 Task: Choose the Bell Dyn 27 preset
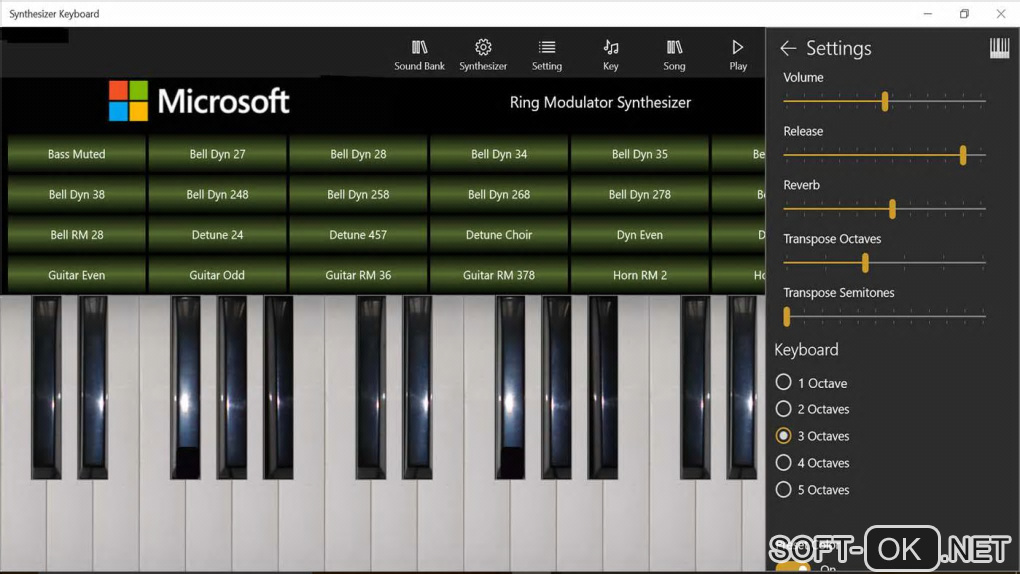[217, 154]
